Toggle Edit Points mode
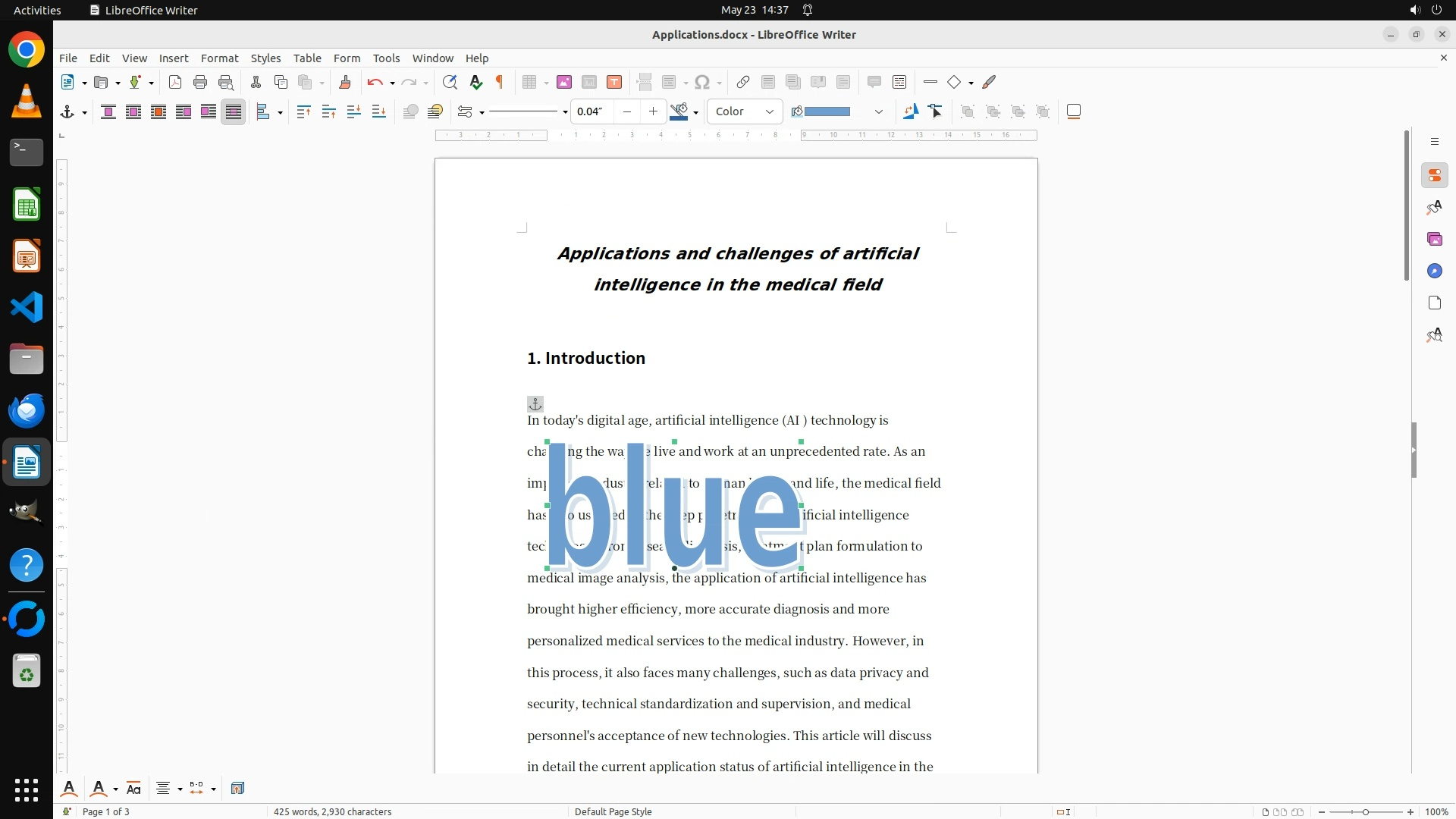This screenshot has width=1456, height=819. click(x=936, y=111)
